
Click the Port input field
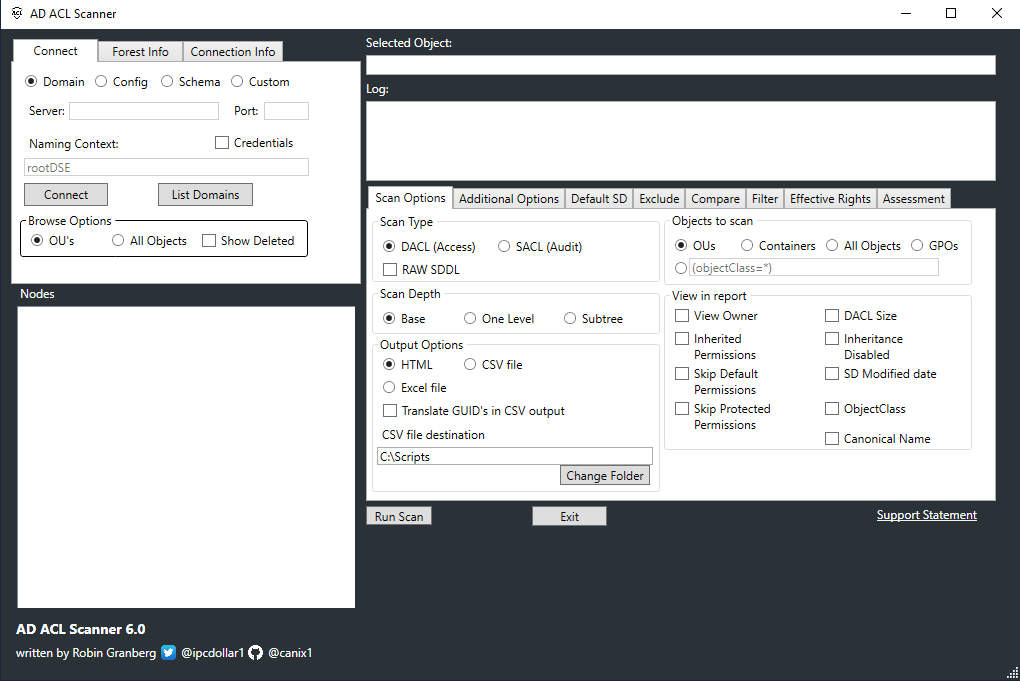point(286,111)
